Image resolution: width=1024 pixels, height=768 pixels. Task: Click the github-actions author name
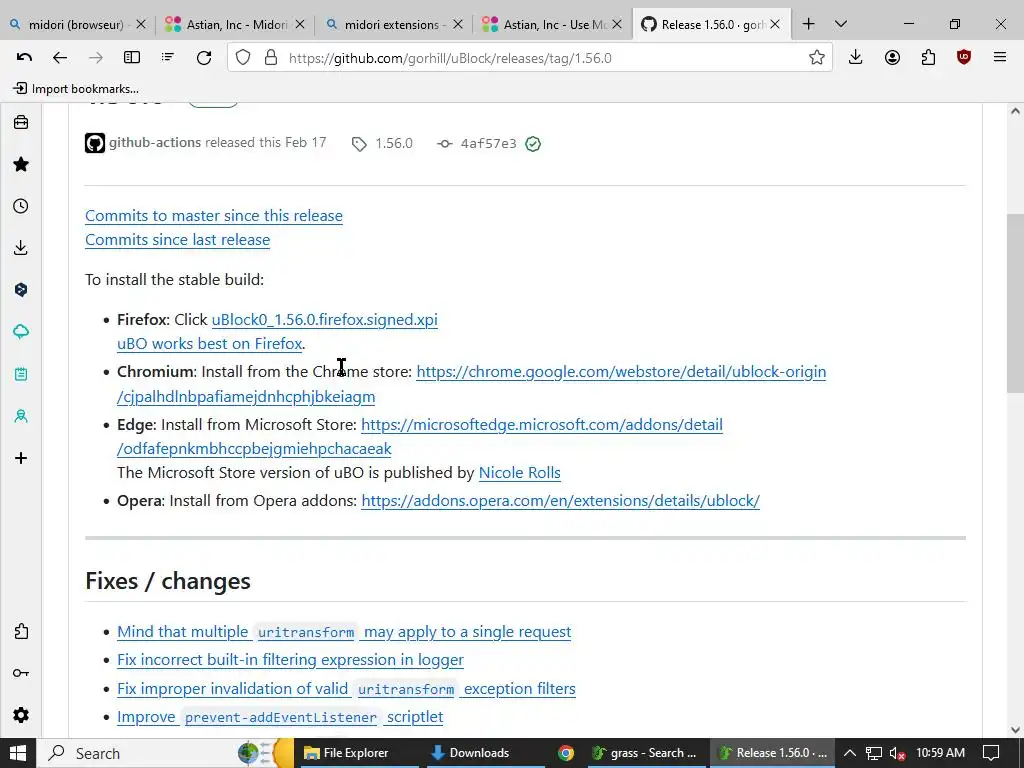point(155,142)
